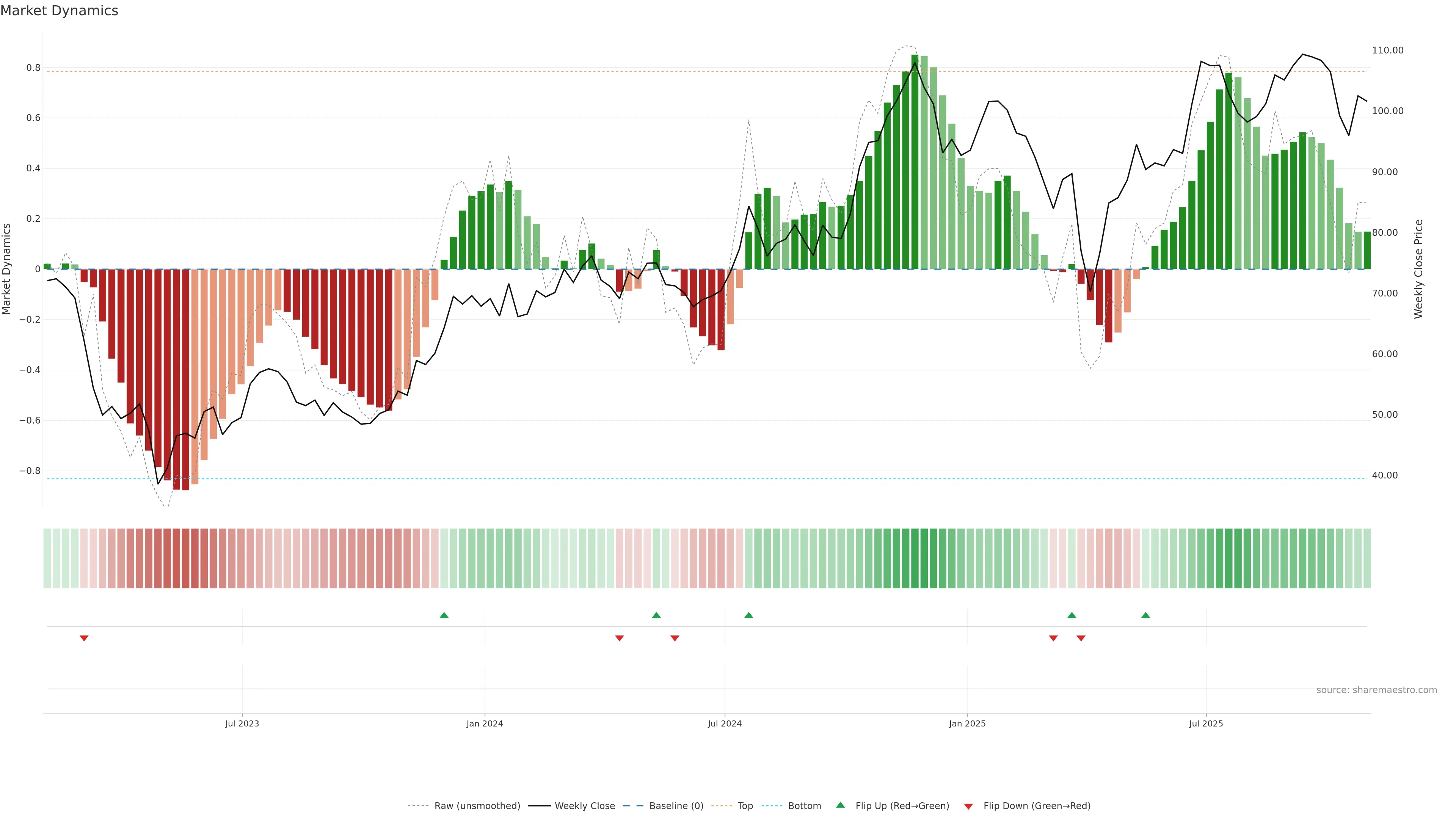Image resolution: width=1456 pixels, height=819 pixels.
Task: Toggle the Weekly Close legend entry
Action: click(584, 805)
